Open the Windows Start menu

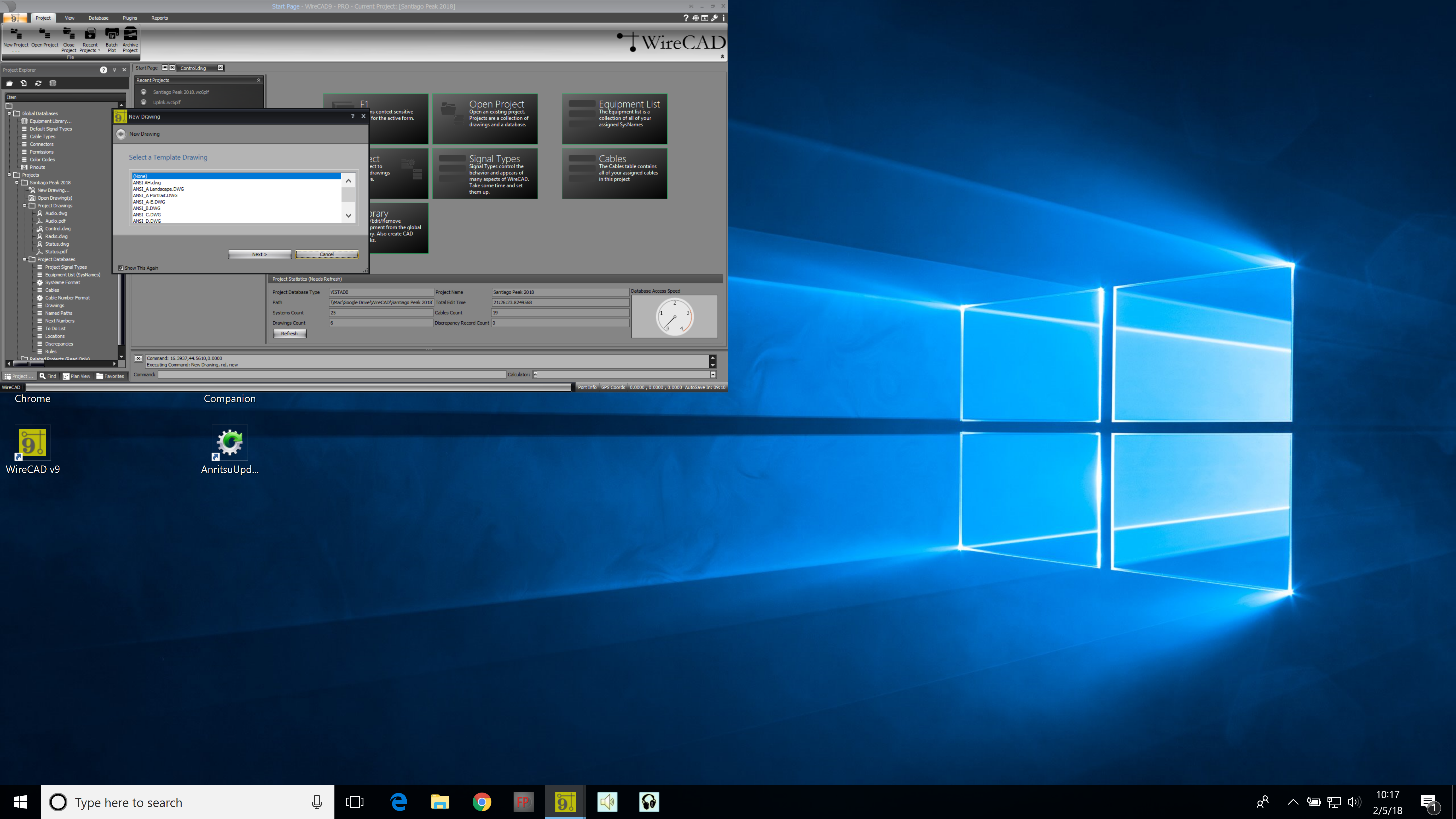[20, 802]
